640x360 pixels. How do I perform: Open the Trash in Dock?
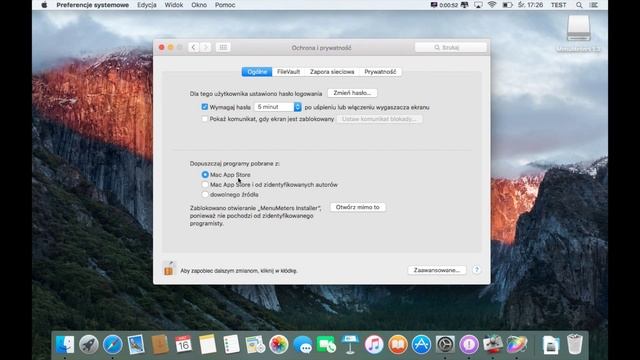coord(575,344)
